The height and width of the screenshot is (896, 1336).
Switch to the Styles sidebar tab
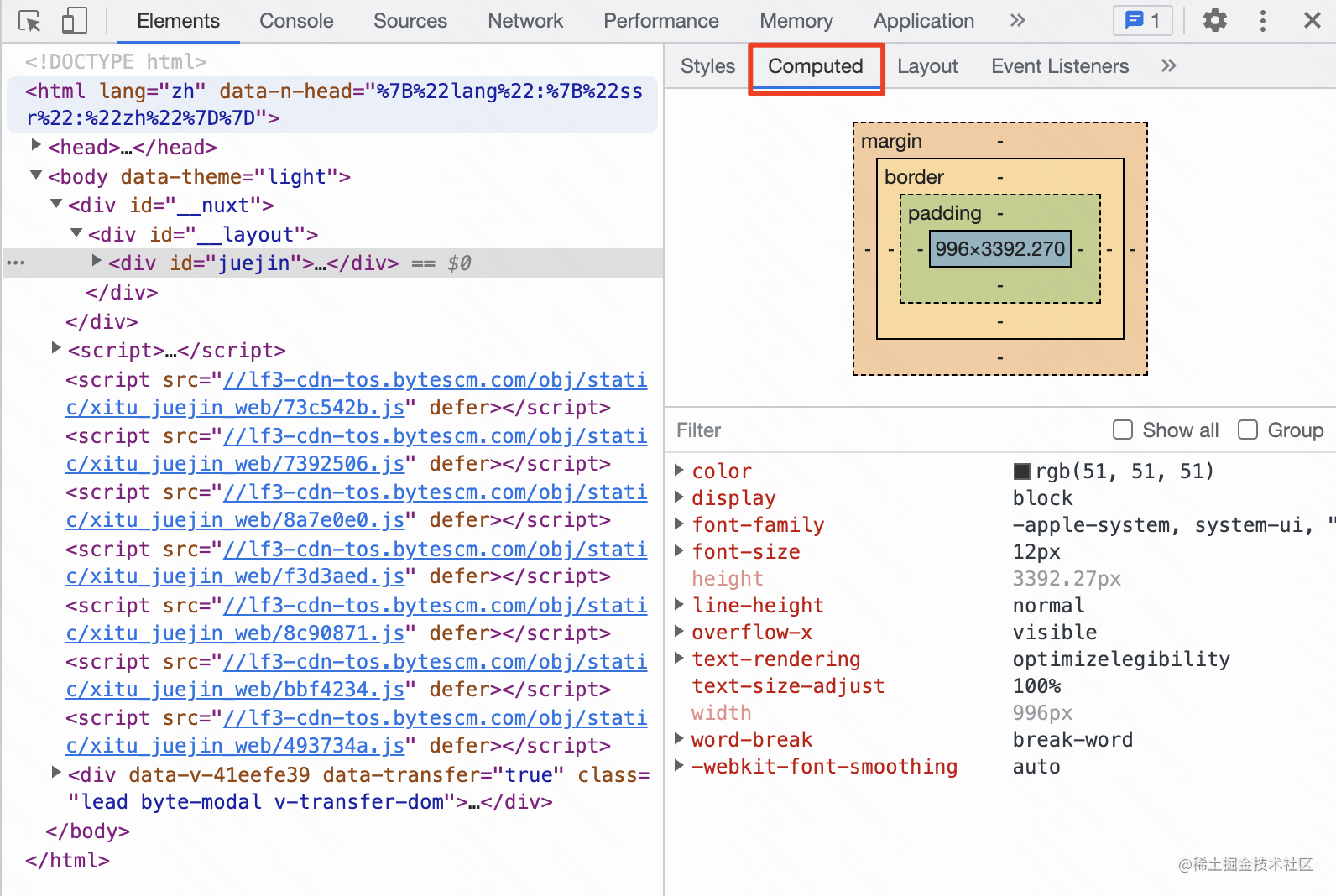pyautogui.click(x=707, y=66)
